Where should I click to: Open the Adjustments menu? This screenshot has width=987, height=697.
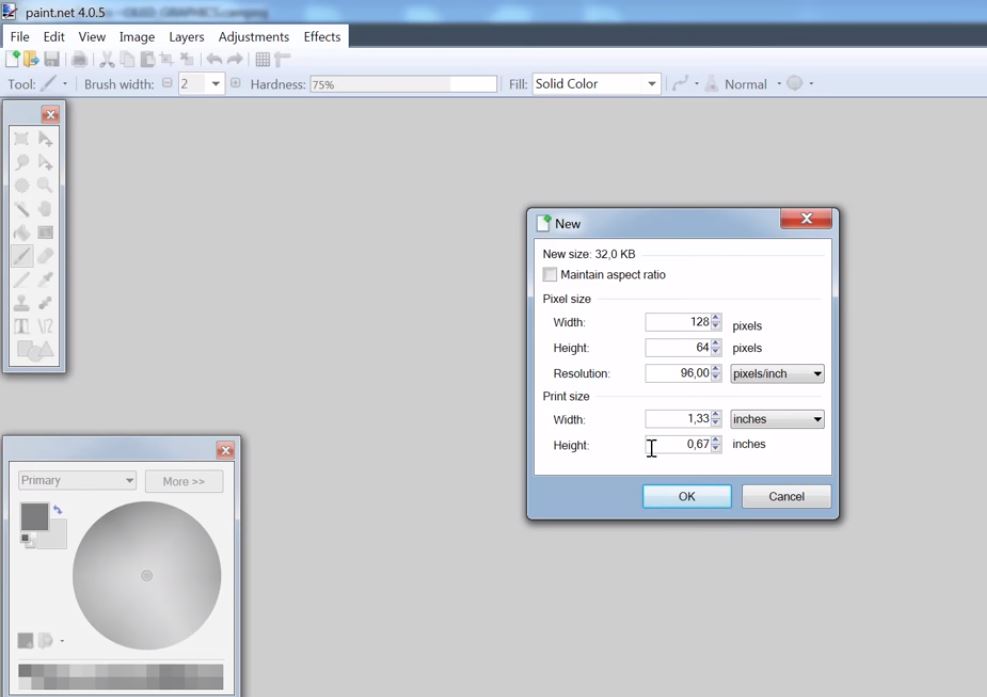[254, 37]
